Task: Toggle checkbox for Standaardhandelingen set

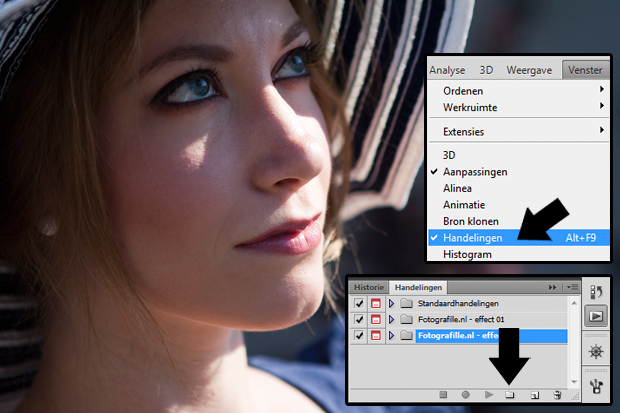Action: coord(359,303)
